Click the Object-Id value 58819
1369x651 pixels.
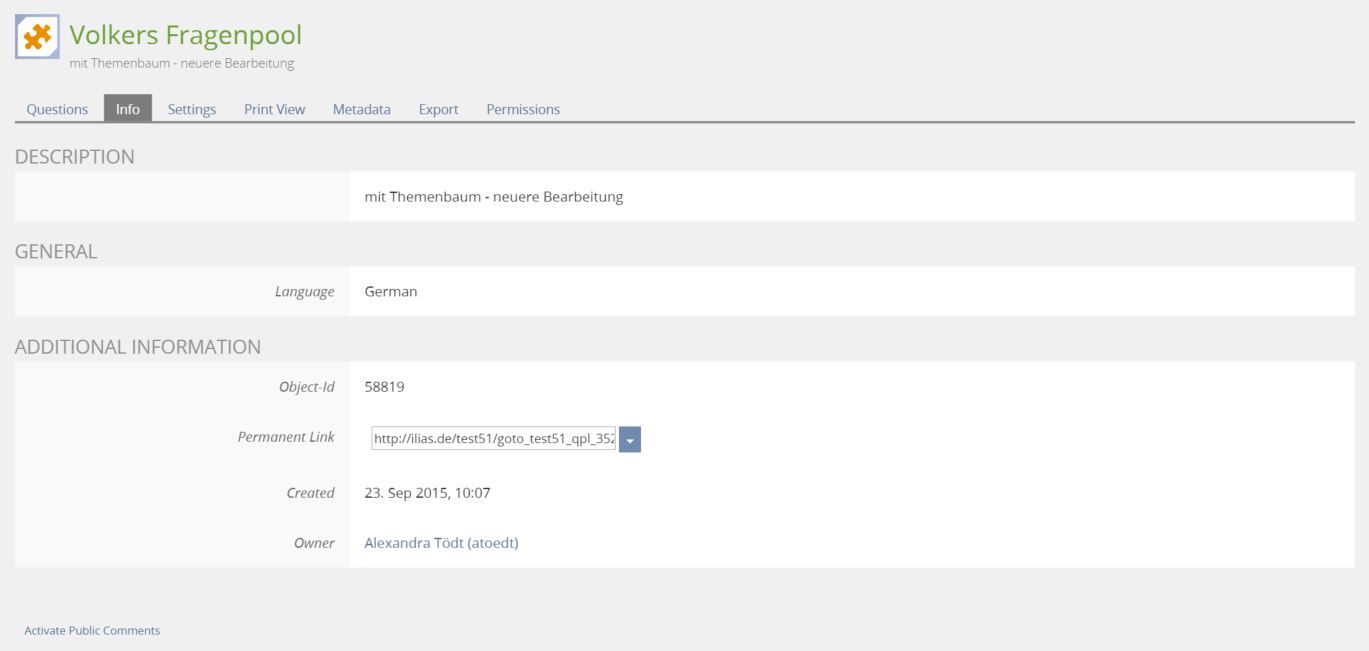(384, 387)
